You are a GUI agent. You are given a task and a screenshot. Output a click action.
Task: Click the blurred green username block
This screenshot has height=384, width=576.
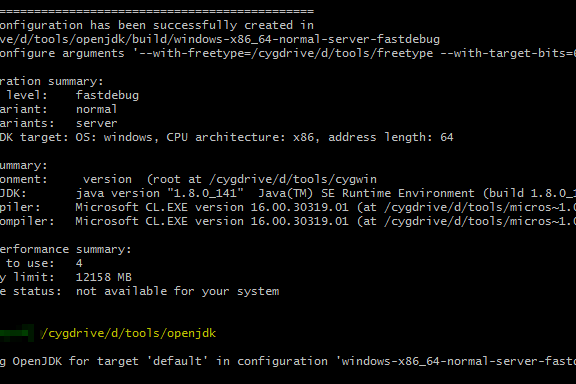17,333
